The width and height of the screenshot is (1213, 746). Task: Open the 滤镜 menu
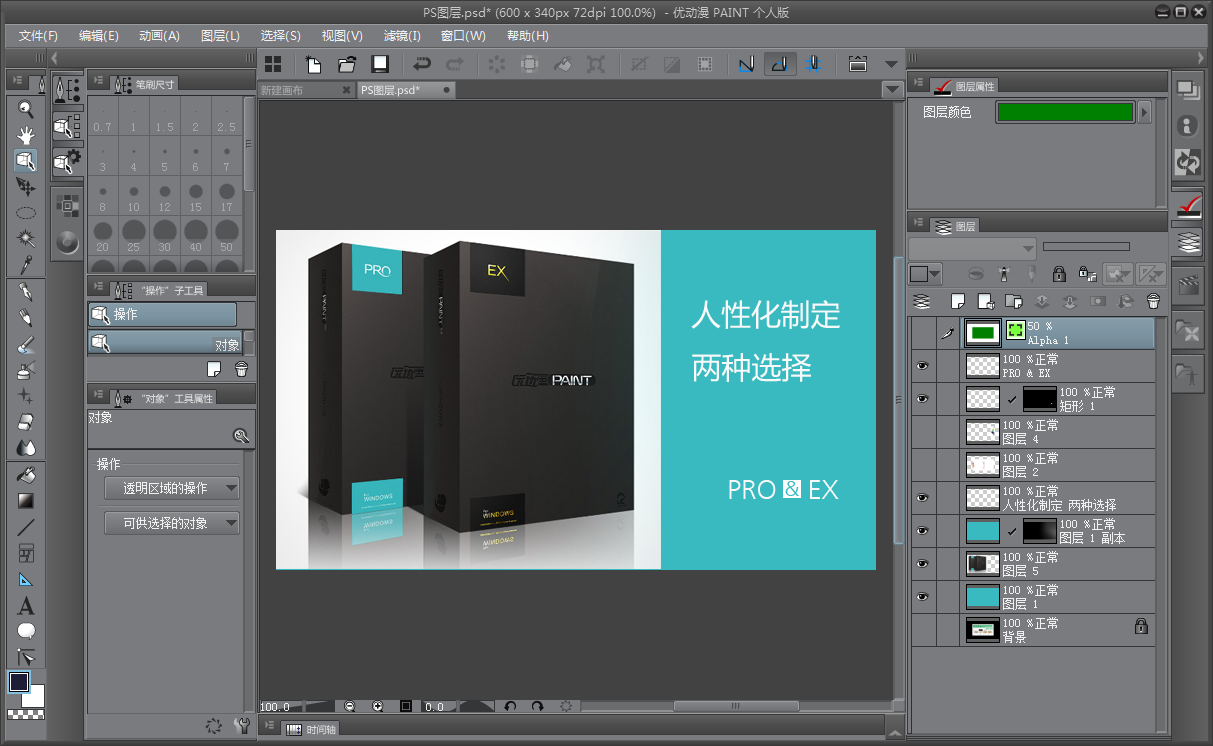(401, 36)
